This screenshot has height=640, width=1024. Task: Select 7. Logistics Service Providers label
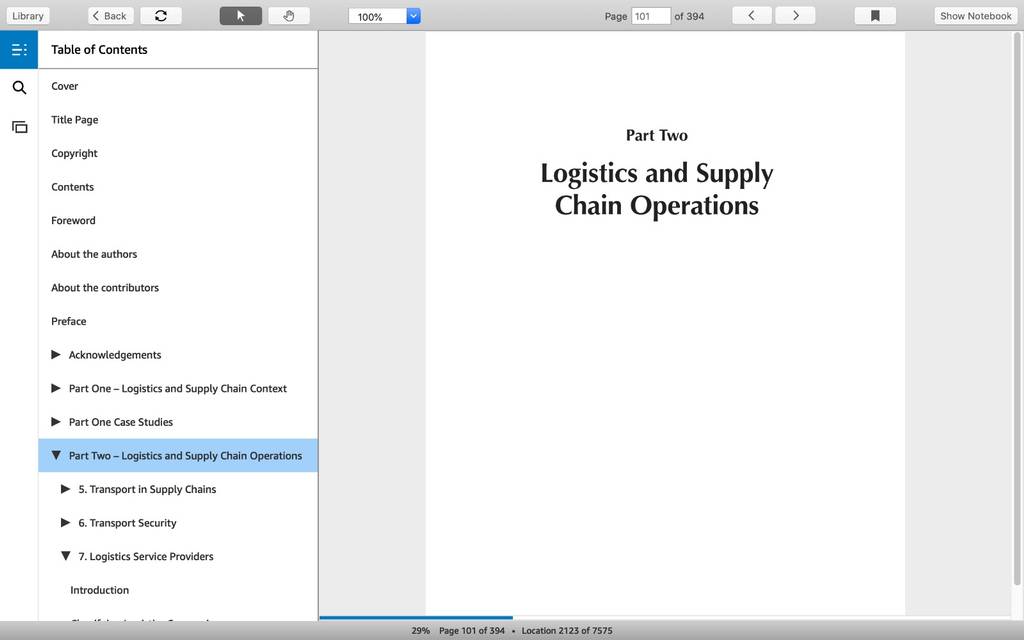[146, 556]
